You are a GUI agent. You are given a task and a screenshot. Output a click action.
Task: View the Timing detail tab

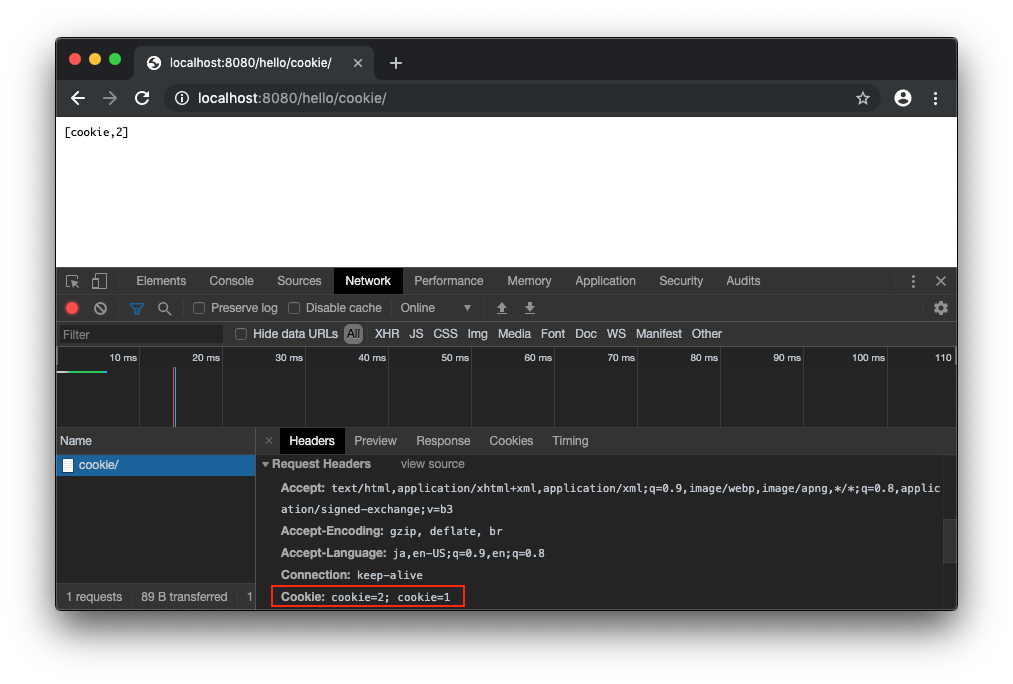tap(570, 440)
